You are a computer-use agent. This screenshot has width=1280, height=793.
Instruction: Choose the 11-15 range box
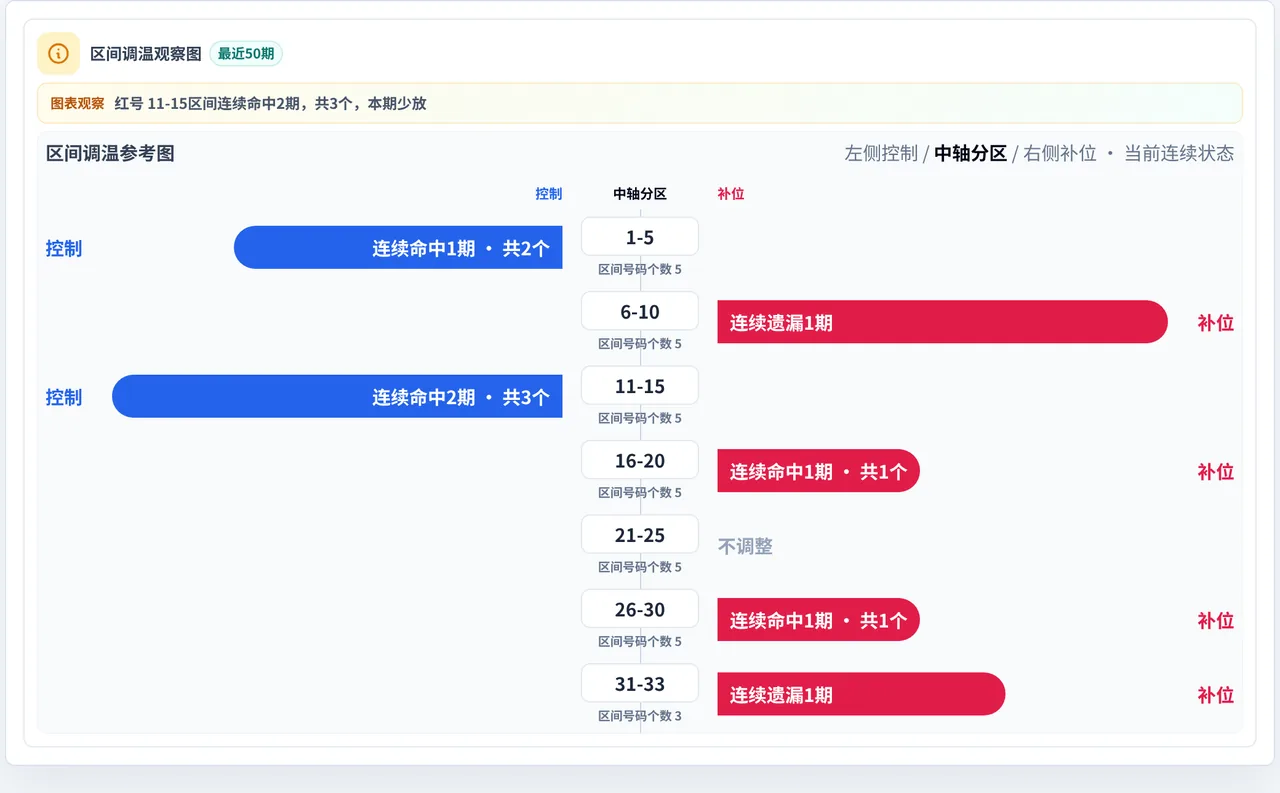(x=640, y=386)
